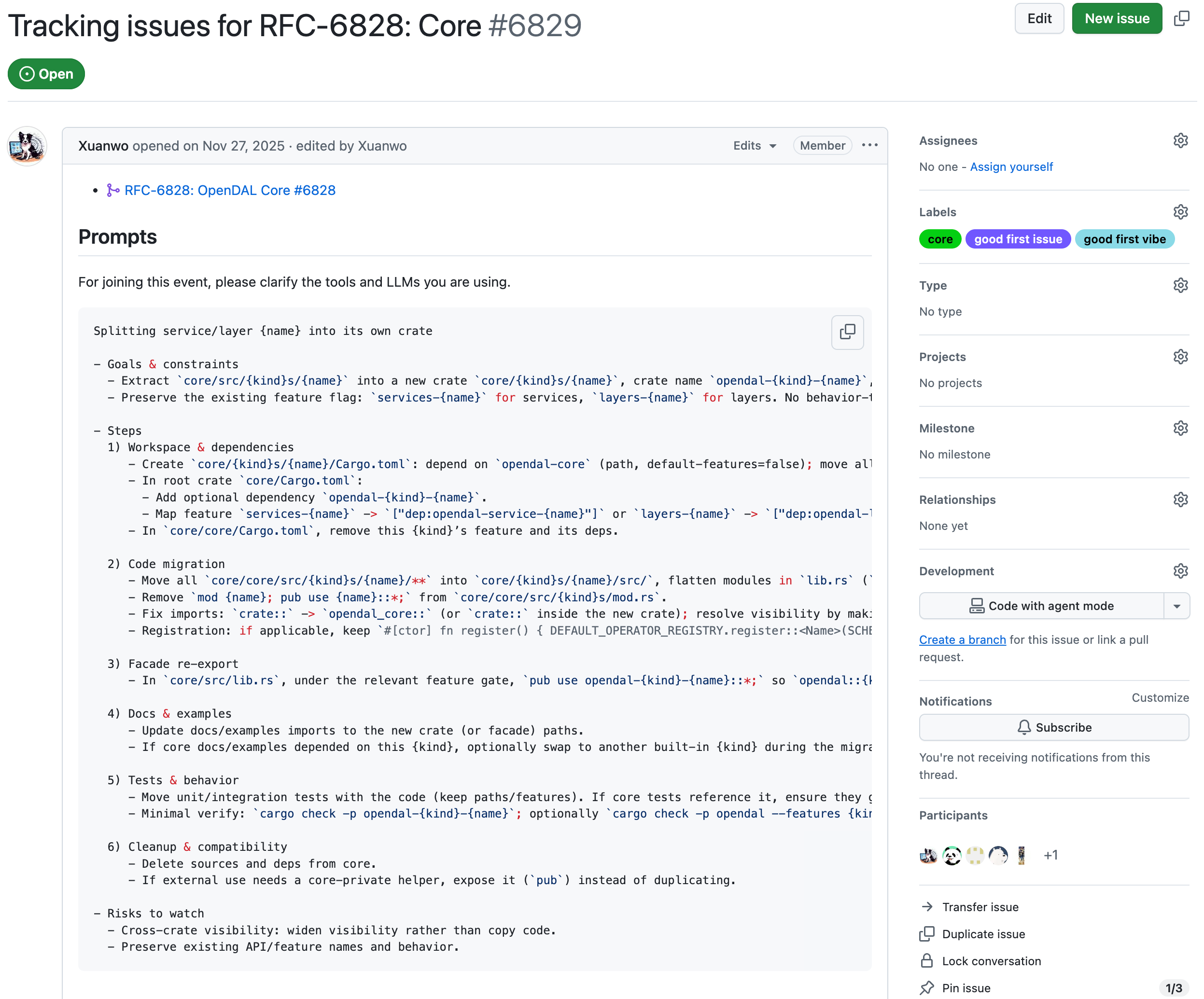Open the Labels gear settings
1204x999 pixels.
(x=1180, y=212)
